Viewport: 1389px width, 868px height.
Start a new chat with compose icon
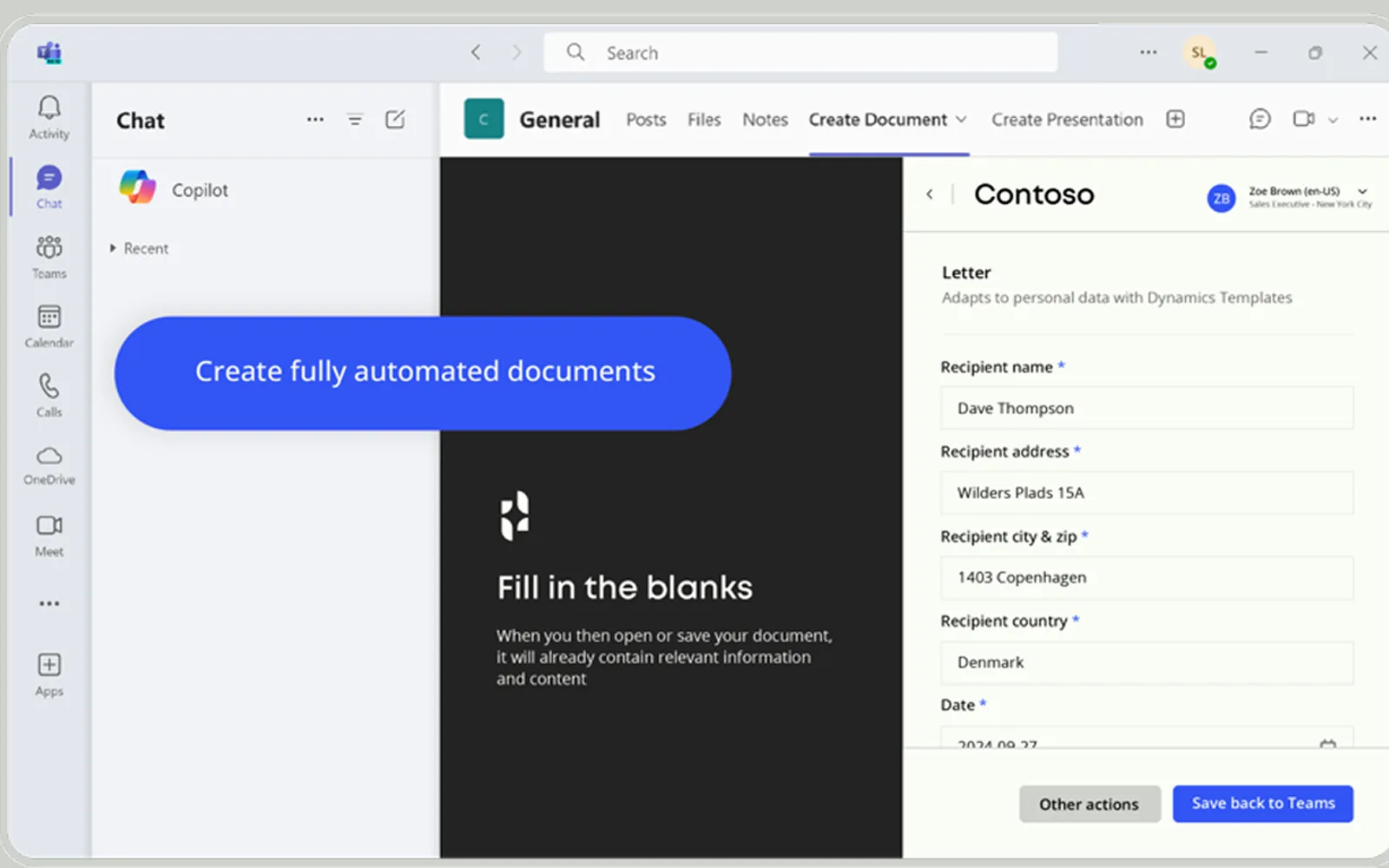(x=395, y=120)
